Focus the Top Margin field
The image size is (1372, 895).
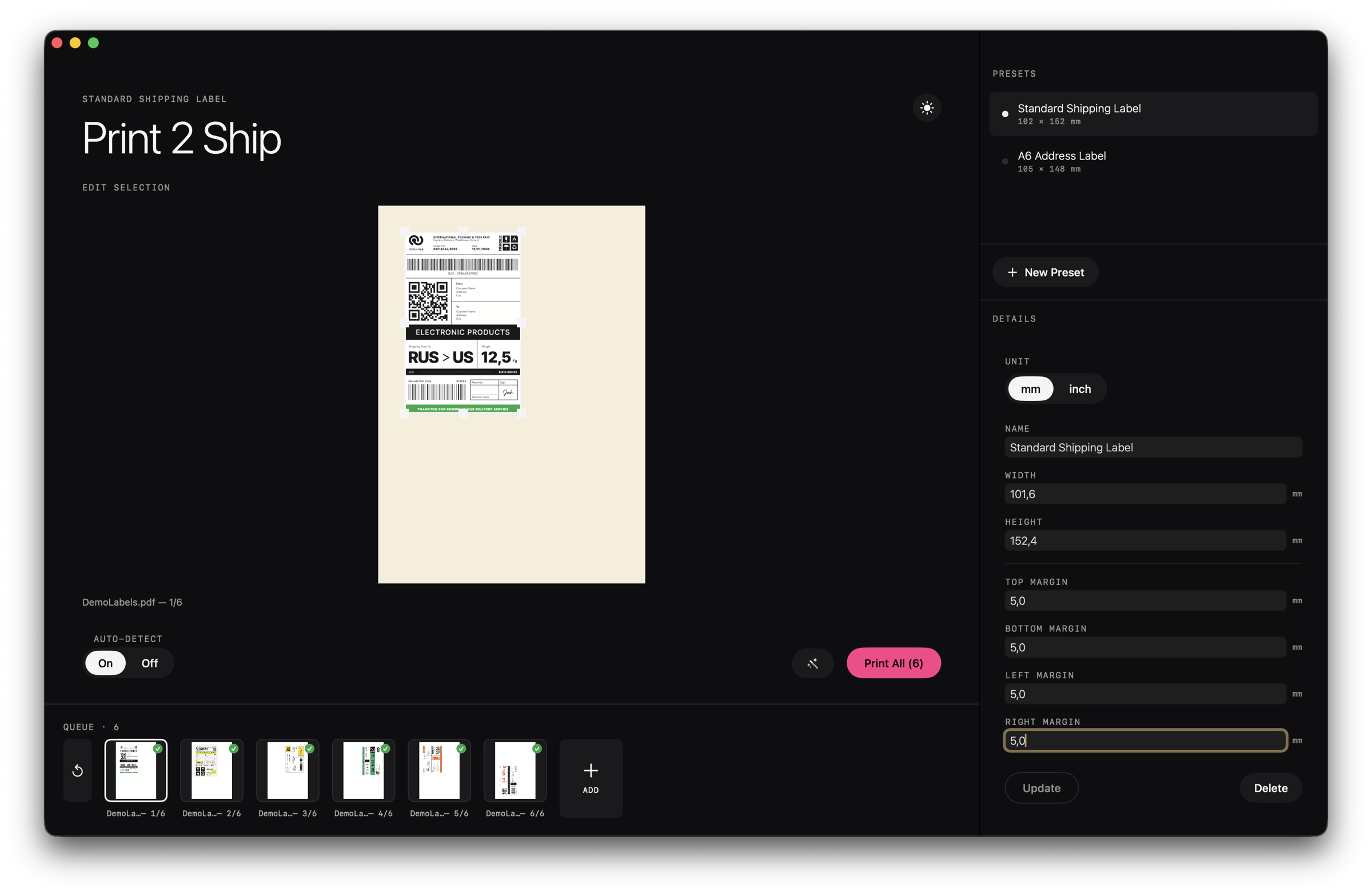click(1145, 601)
